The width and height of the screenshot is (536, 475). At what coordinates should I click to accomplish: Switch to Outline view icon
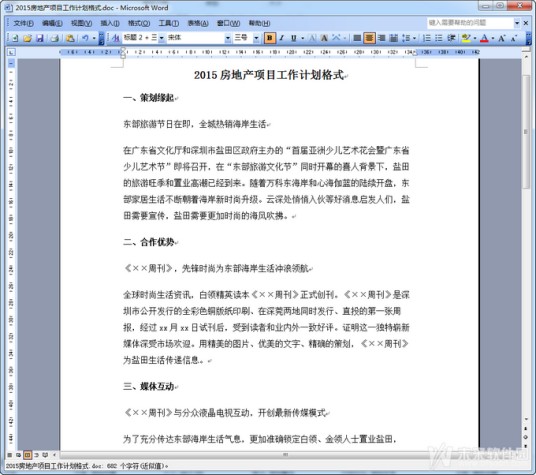click(x=36, y=455)
